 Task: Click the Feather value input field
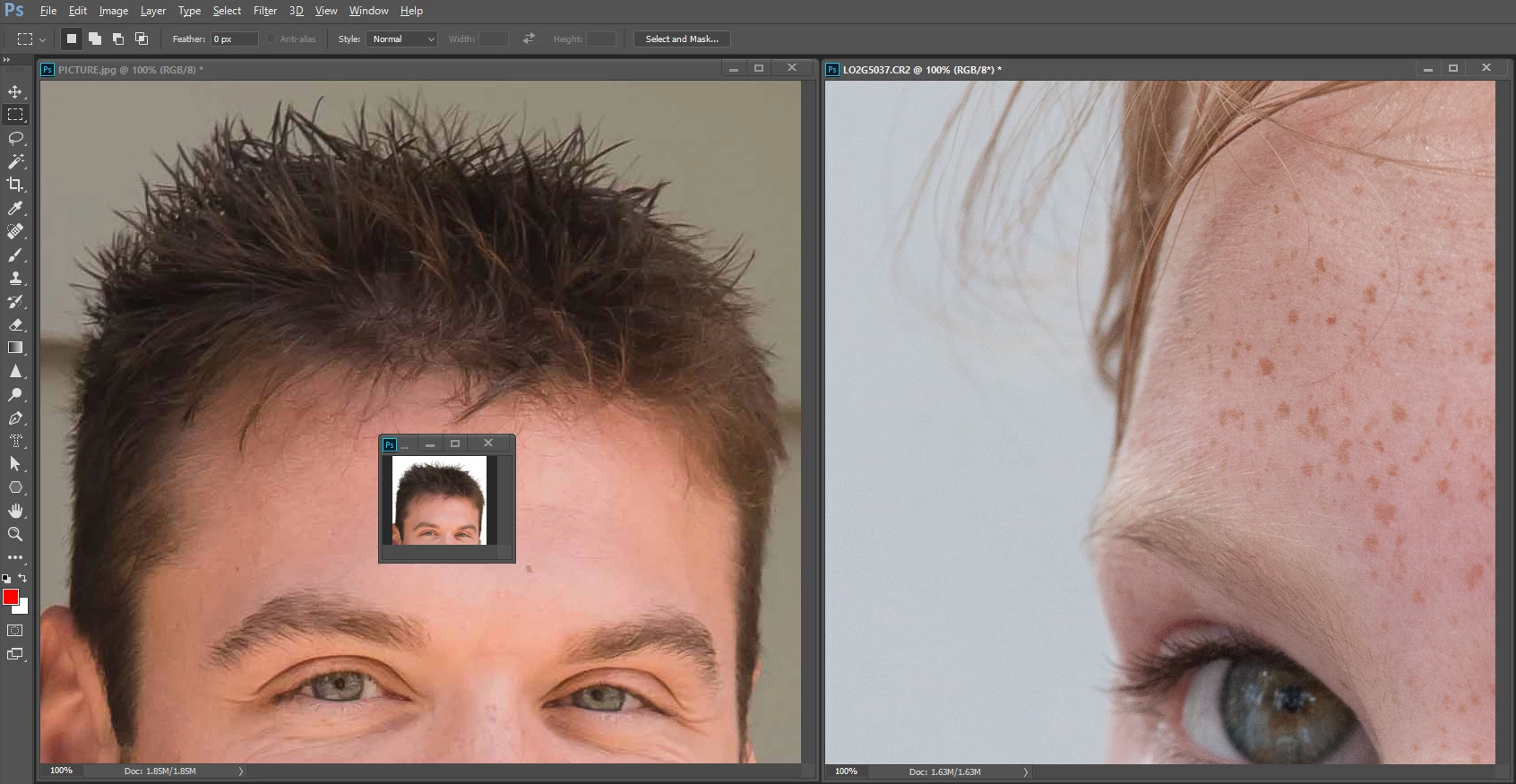(235, 39)
